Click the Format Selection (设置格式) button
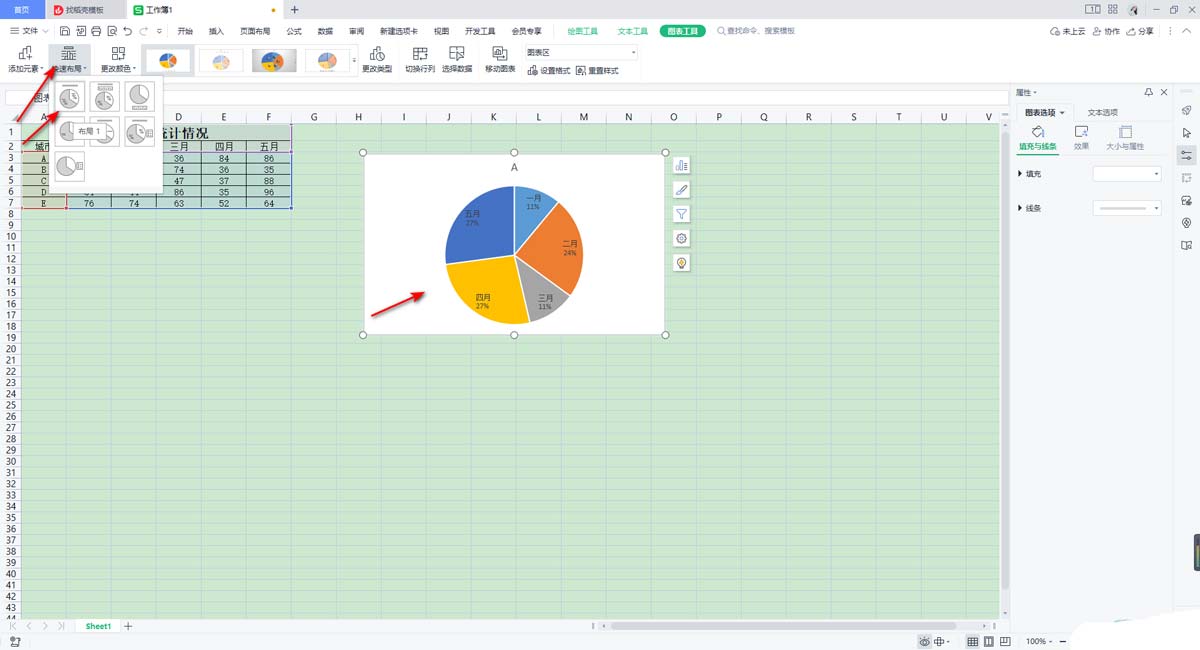Image resolution: width=1200 pixels, height=650 pixels. point(549,71)
